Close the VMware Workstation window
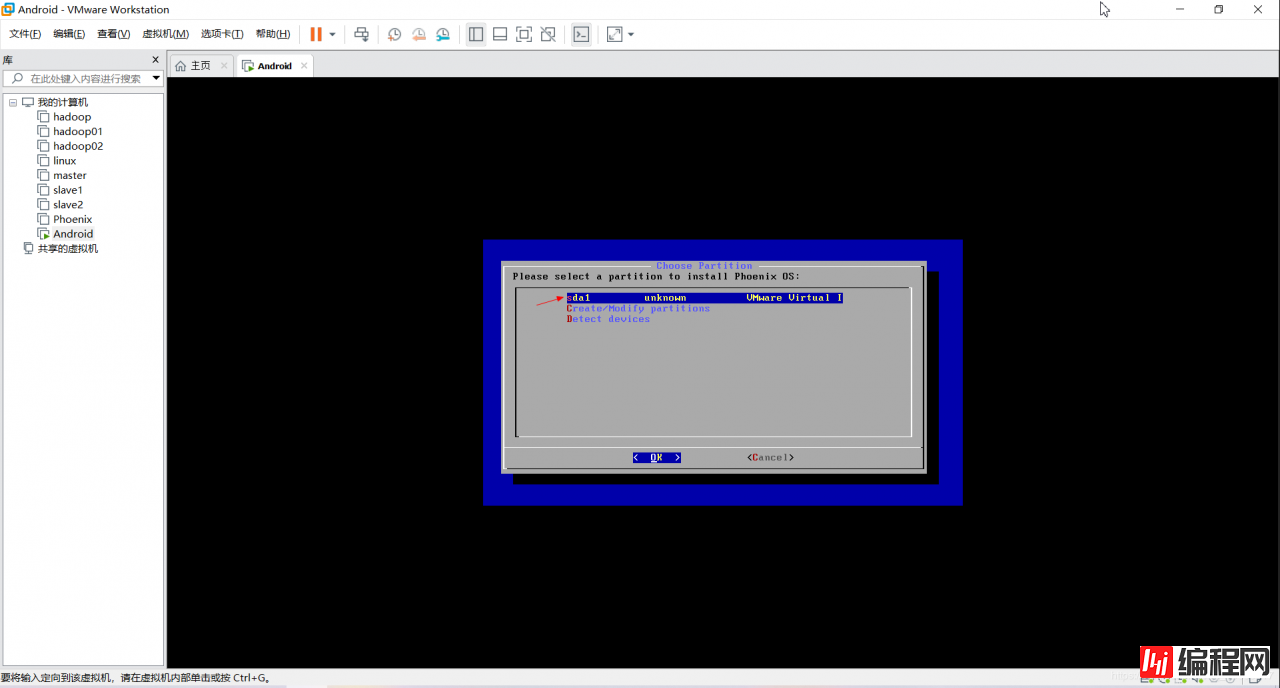 coord(1258,9)
